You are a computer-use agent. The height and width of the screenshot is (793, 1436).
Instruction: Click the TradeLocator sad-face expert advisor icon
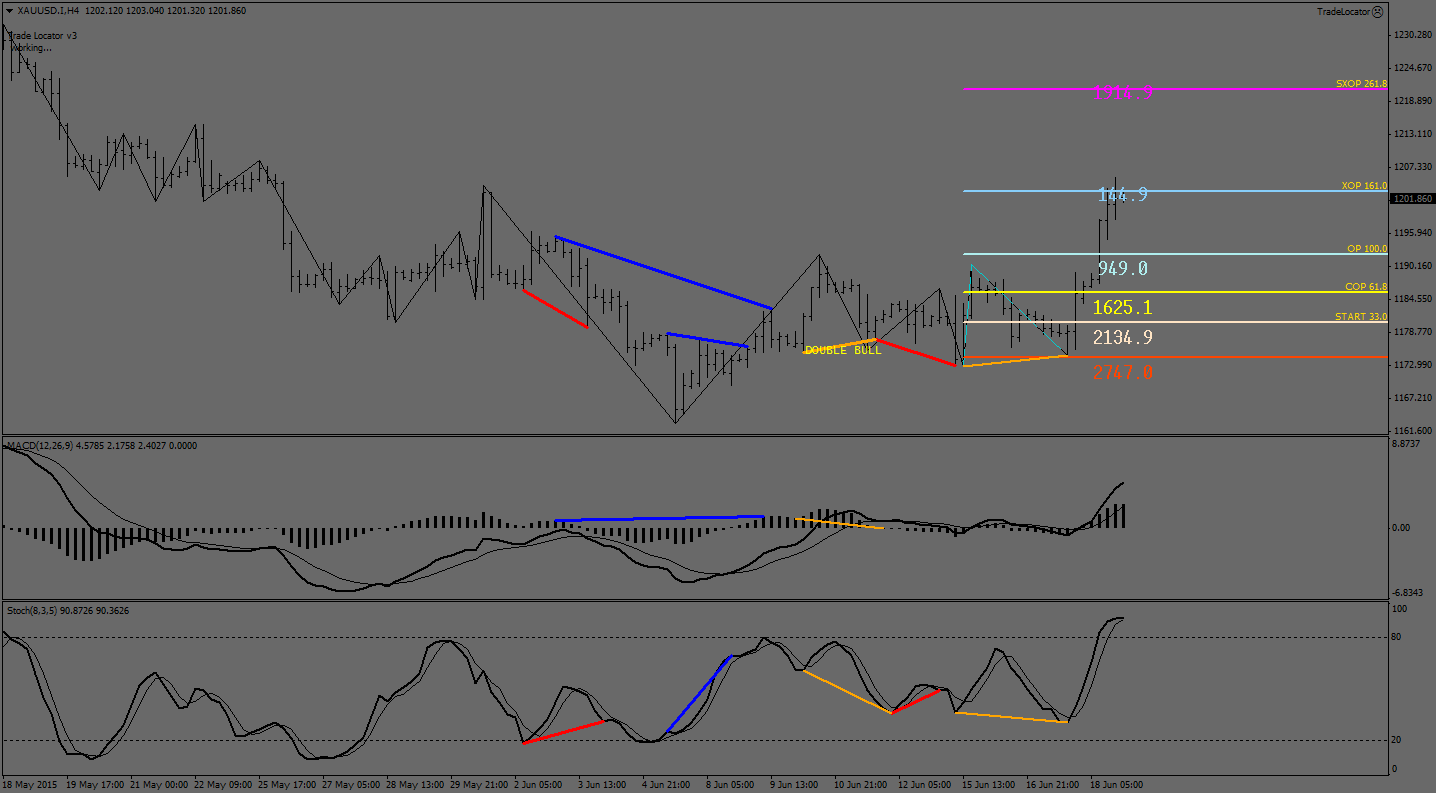pos(1377,12)
